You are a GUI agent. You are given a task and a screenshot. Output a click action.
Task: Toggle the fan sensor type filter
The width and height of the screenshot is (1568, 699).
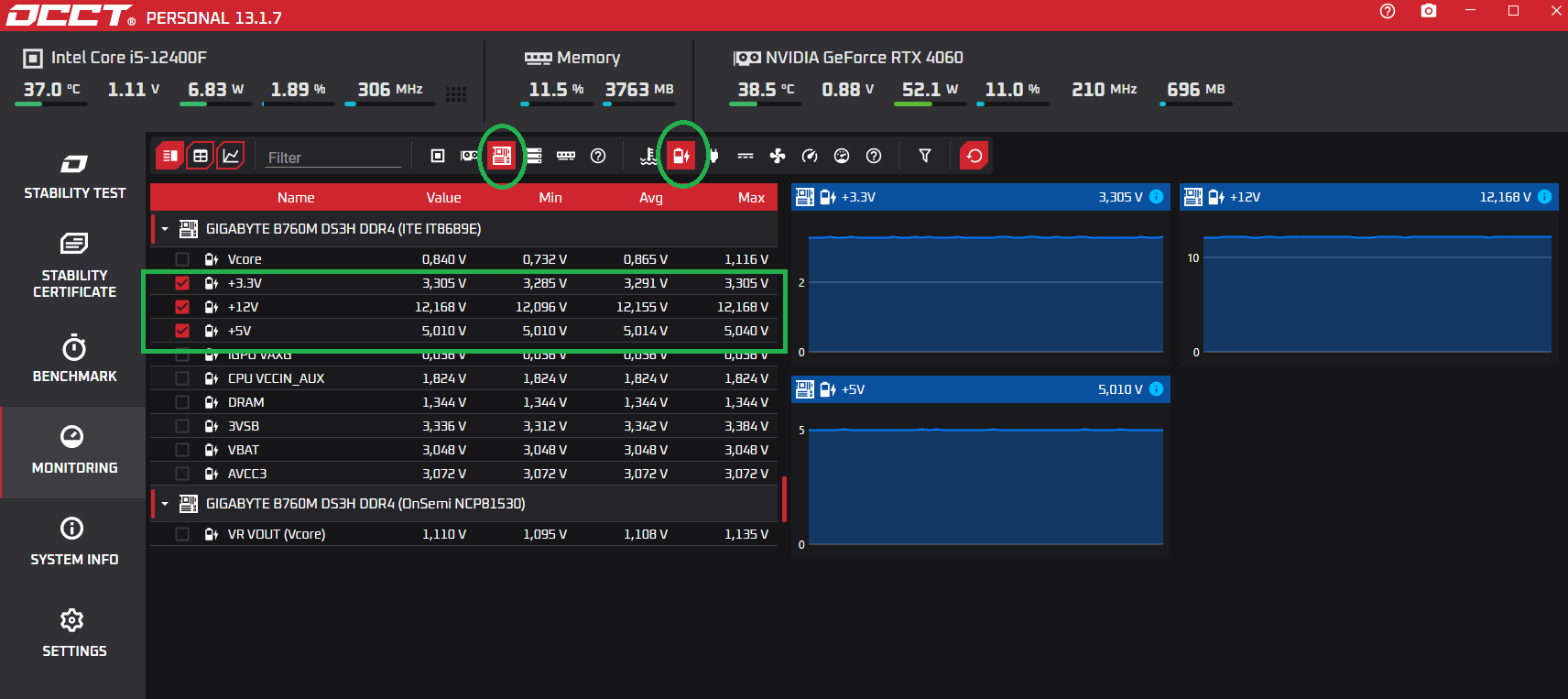(x=778, y=156)
